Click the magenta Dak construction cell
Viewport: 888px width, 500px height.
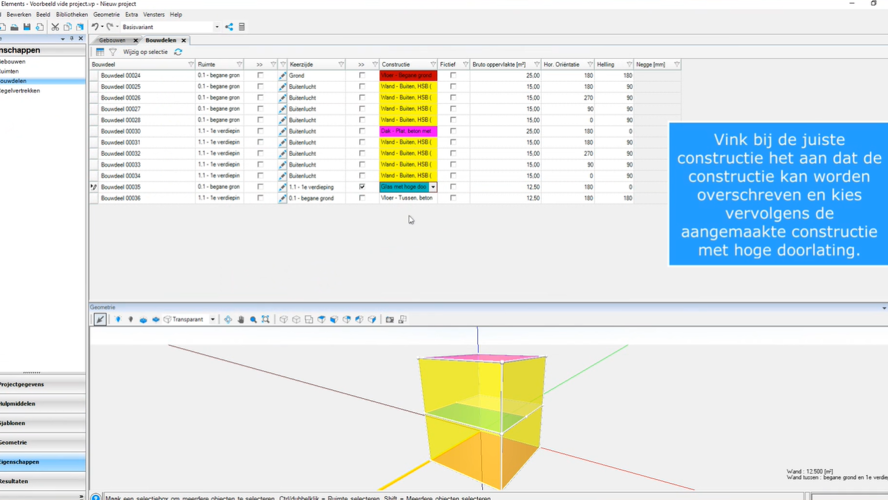(x=408, y=131)
